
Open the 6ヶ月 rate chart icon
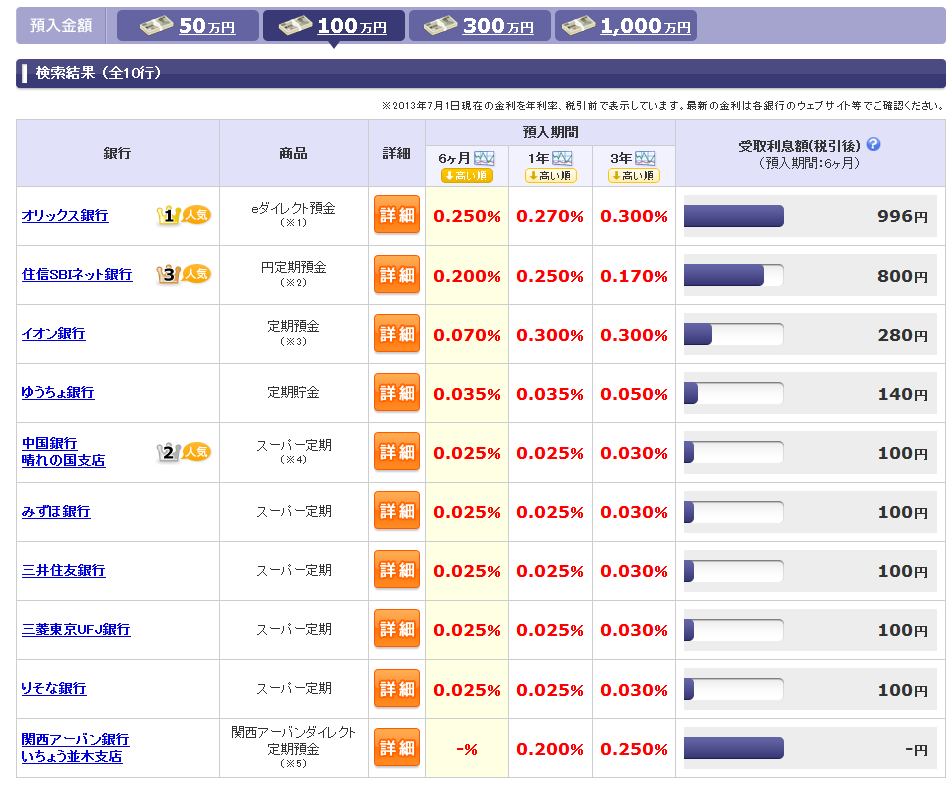pos(484,158)
